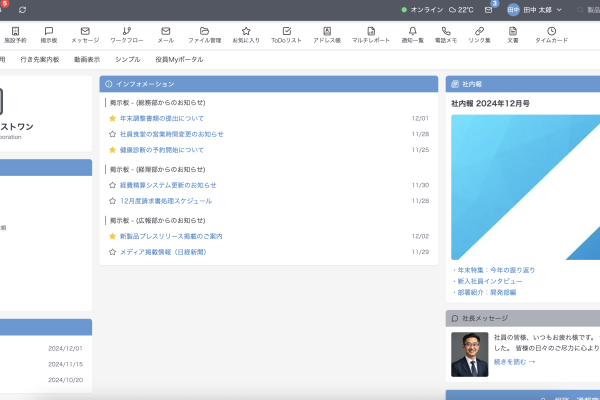This screenshot has width=600, height=400.
Task: Open link 新製品プレスリリース掲載のご案内
Action: [171, 236]
